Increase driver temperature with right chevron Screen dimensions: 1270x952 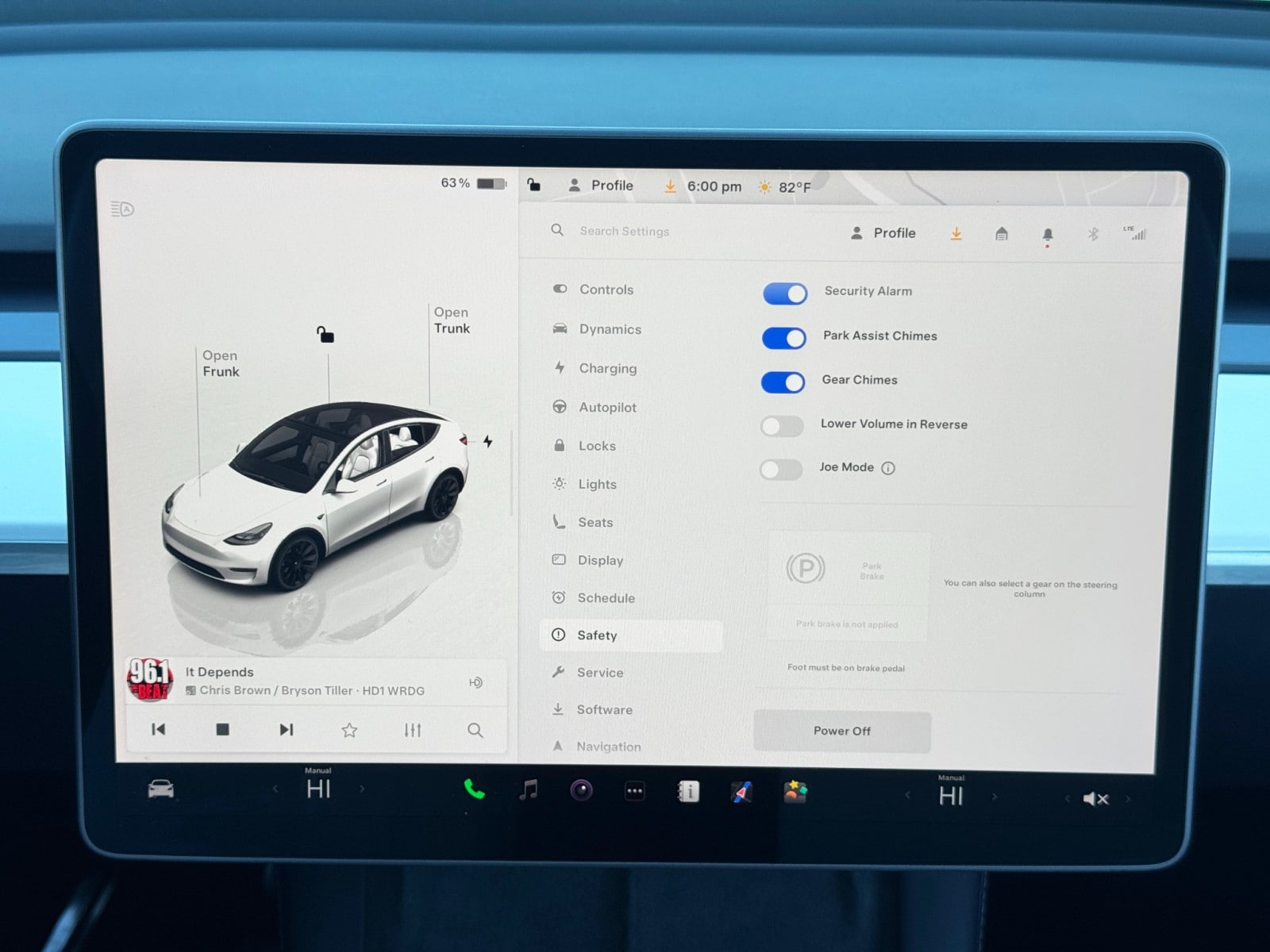[x=362, y=789]
